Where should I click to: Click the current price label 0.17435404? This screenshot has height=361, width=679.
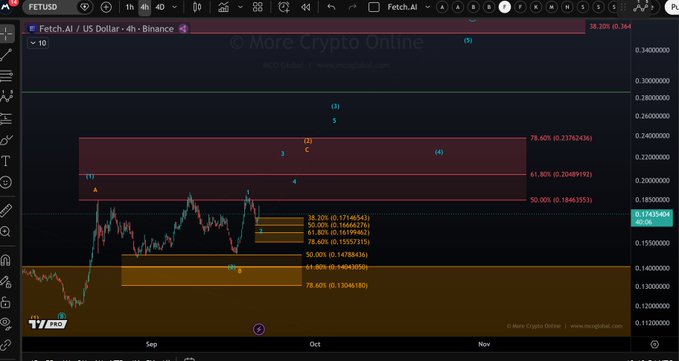(653, 215)
